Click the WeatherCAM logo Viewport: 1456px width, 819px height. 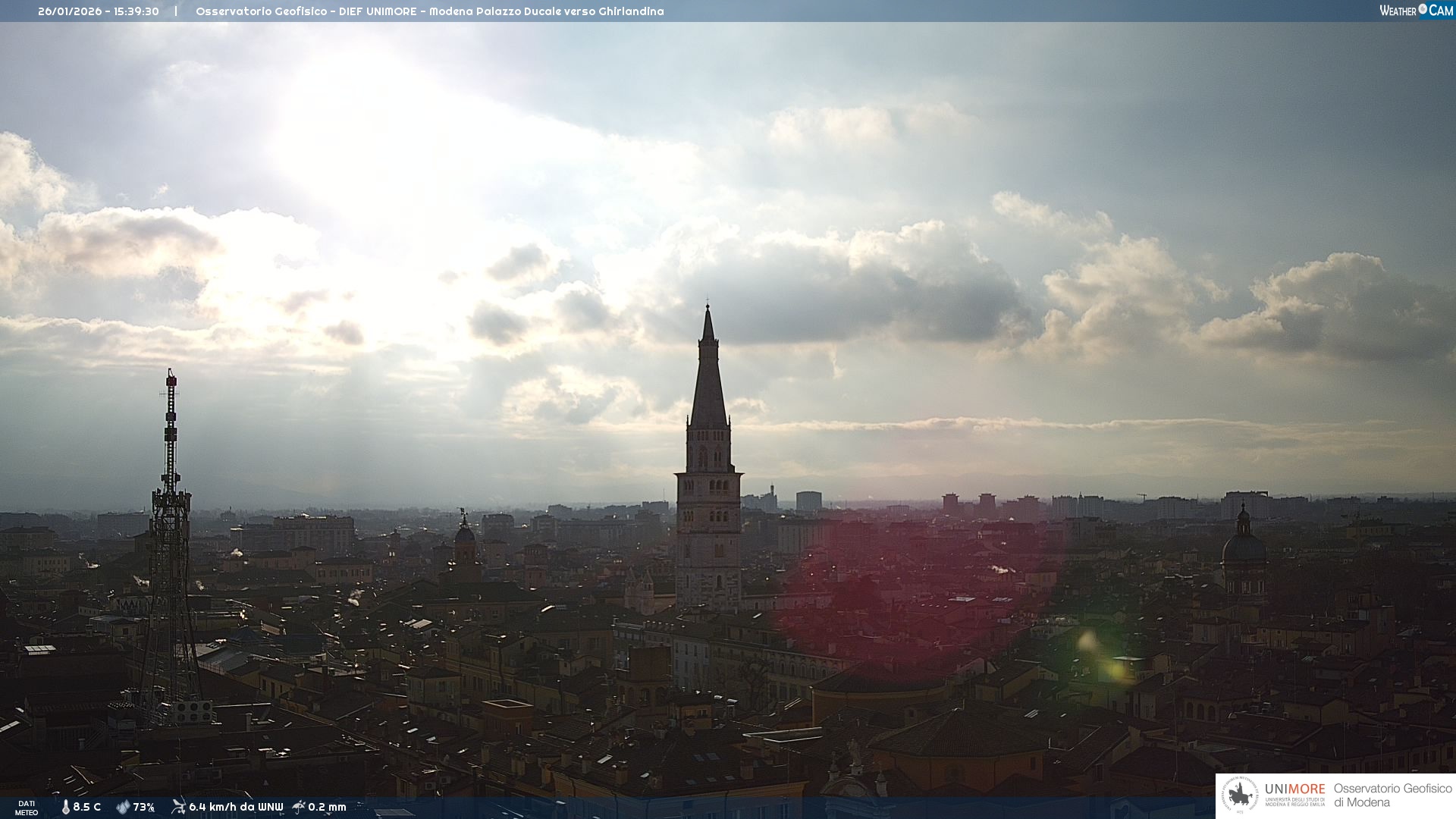1416,11
